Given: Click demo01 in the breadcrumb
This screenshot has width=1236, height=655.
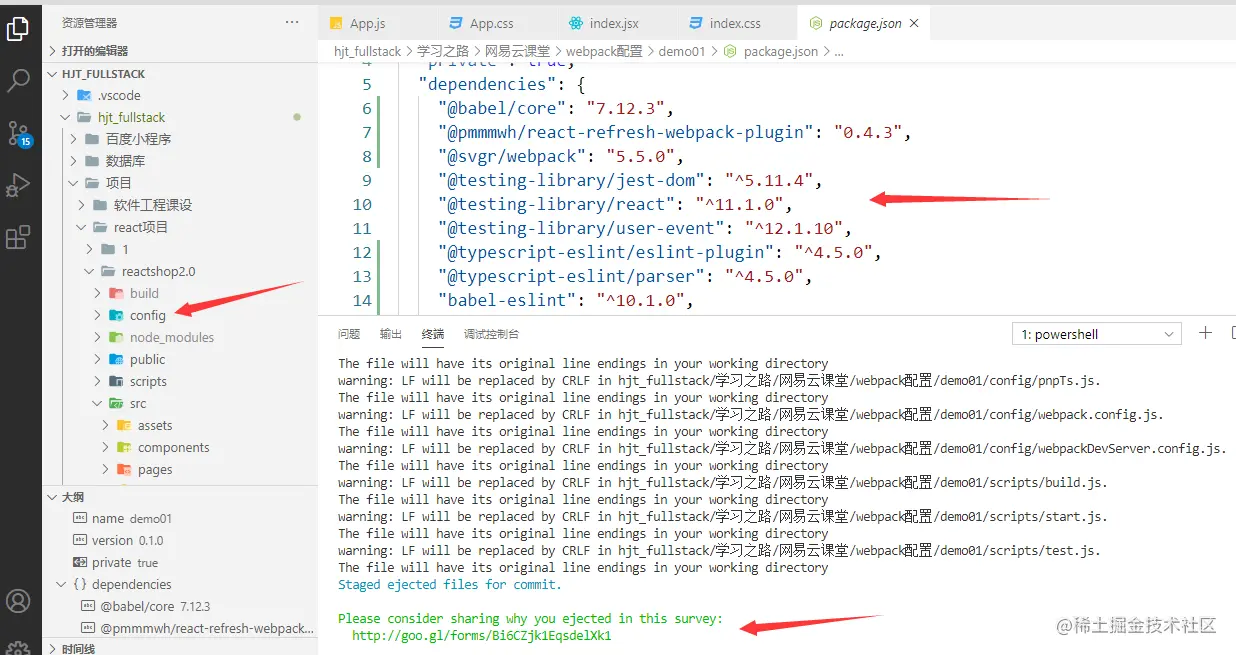Looking at the screenshot, I should pos(682,51).
